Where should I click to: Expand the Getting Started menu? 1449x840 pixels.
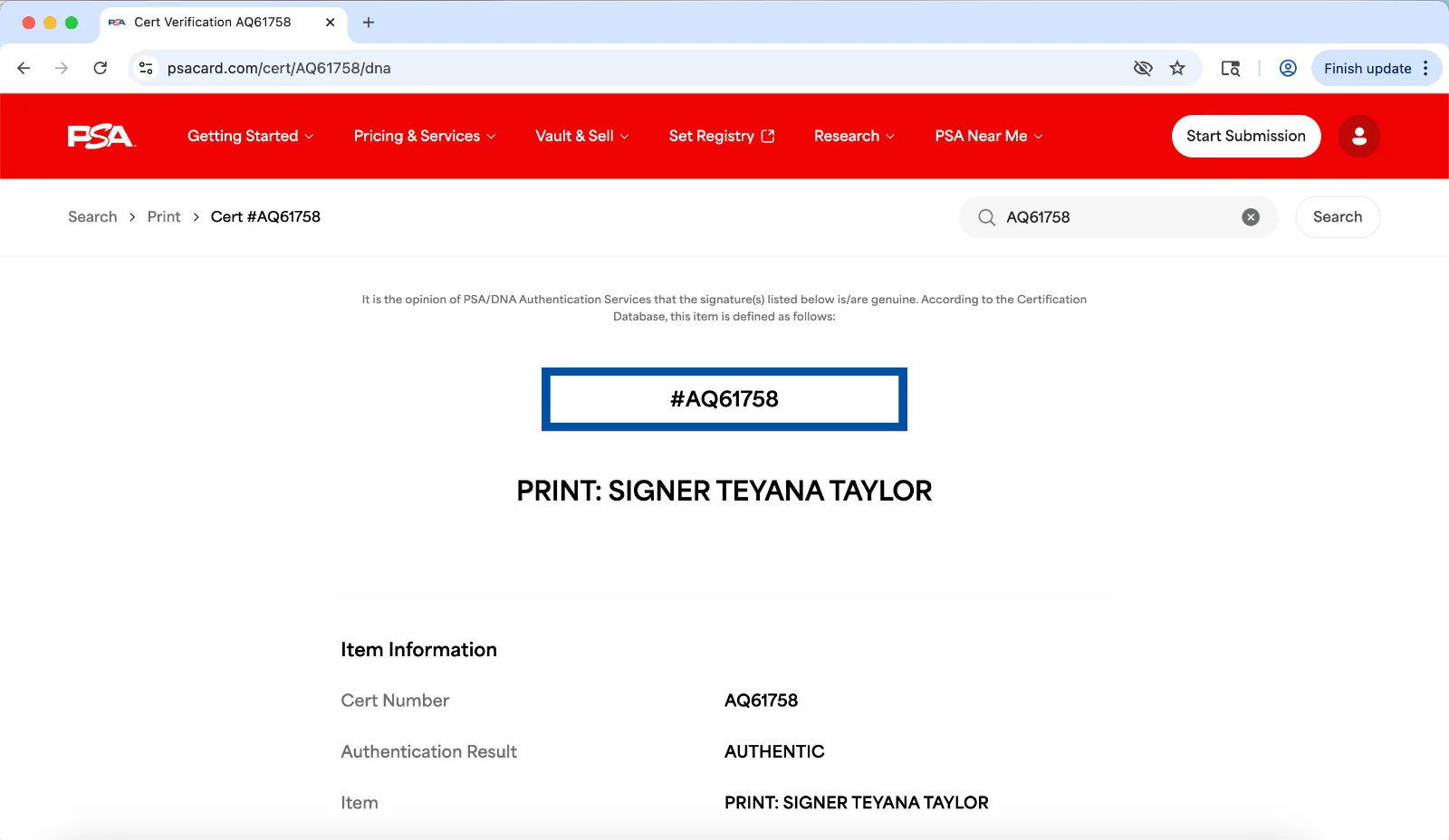click(250, 136)
